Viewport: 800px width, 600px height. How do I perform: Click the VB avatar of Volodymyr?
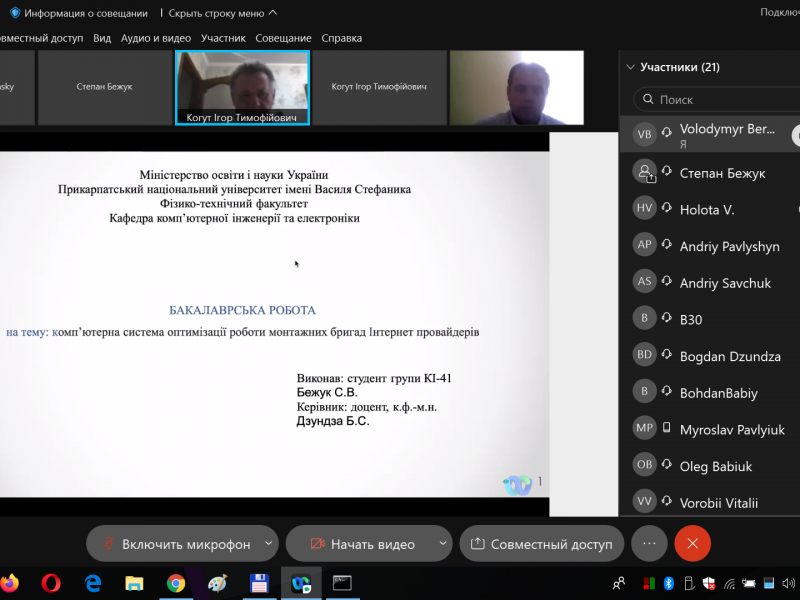[645, 135]
